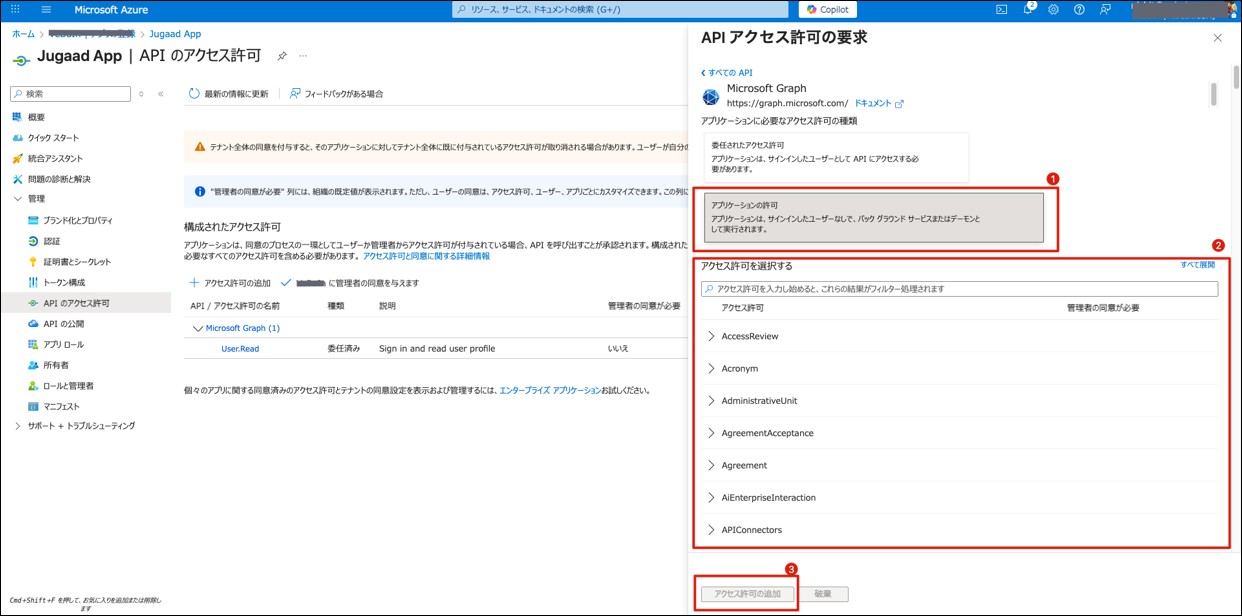Open the ドキュメント link

coord(879,103)
